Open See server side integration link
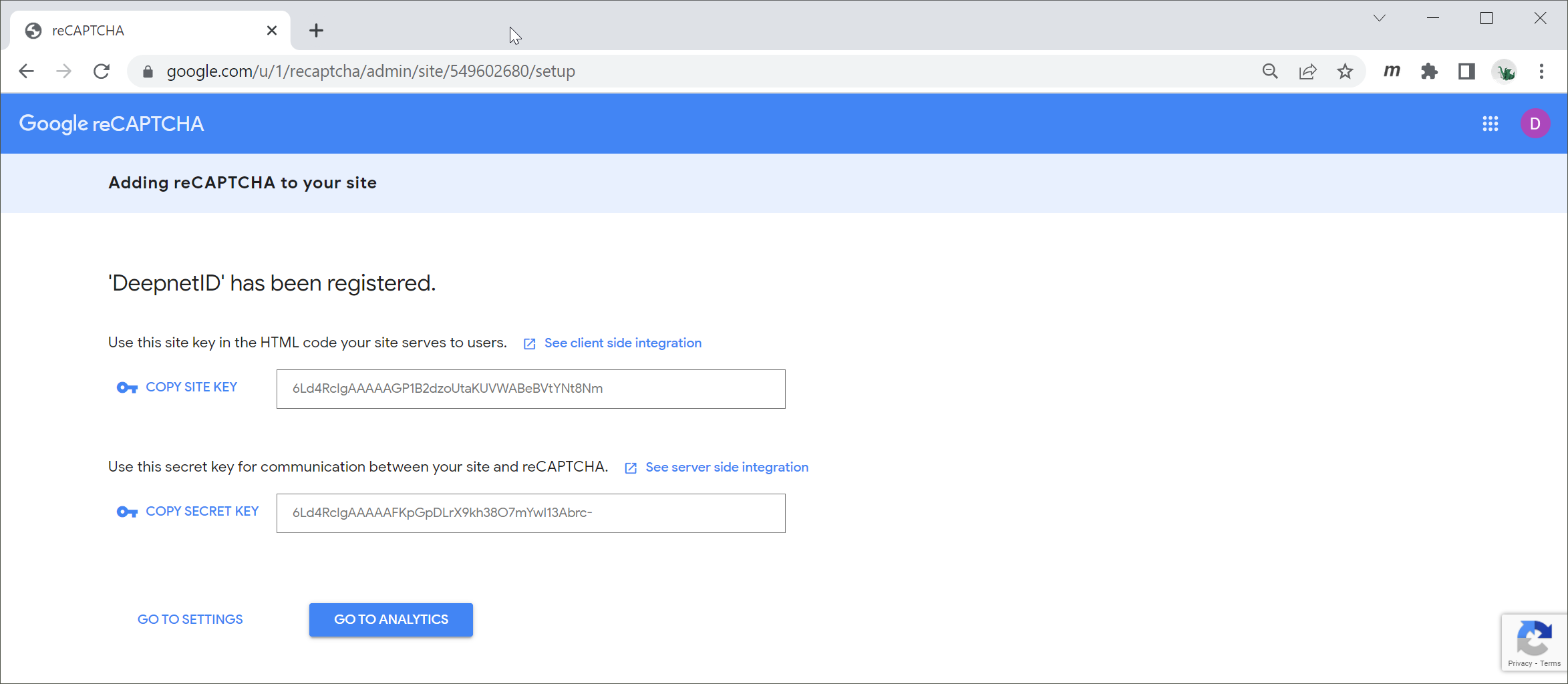 (727, 467)
